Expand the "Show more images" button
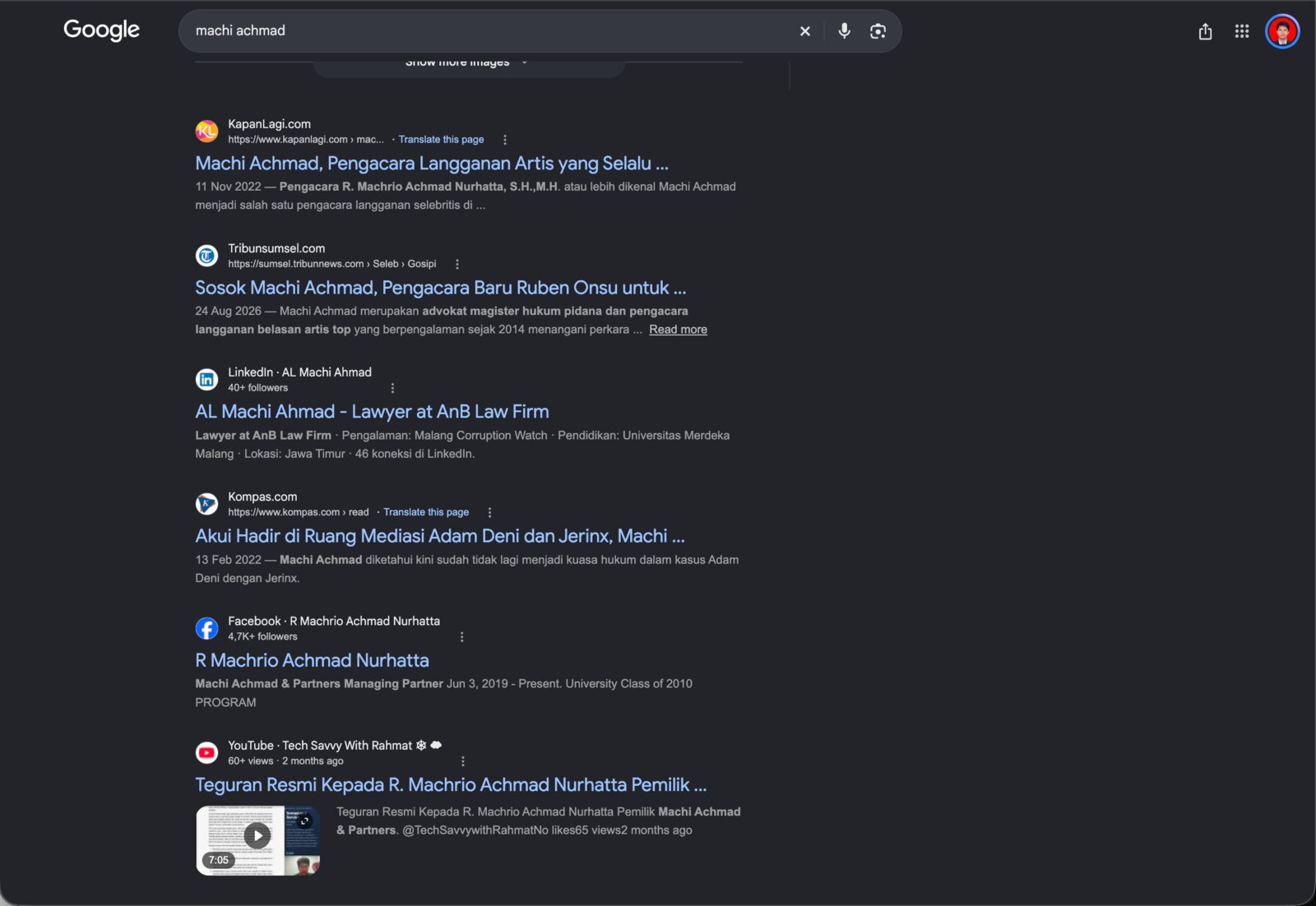Viewport: 1316px width, 906px height. click(x=469, y=66)
